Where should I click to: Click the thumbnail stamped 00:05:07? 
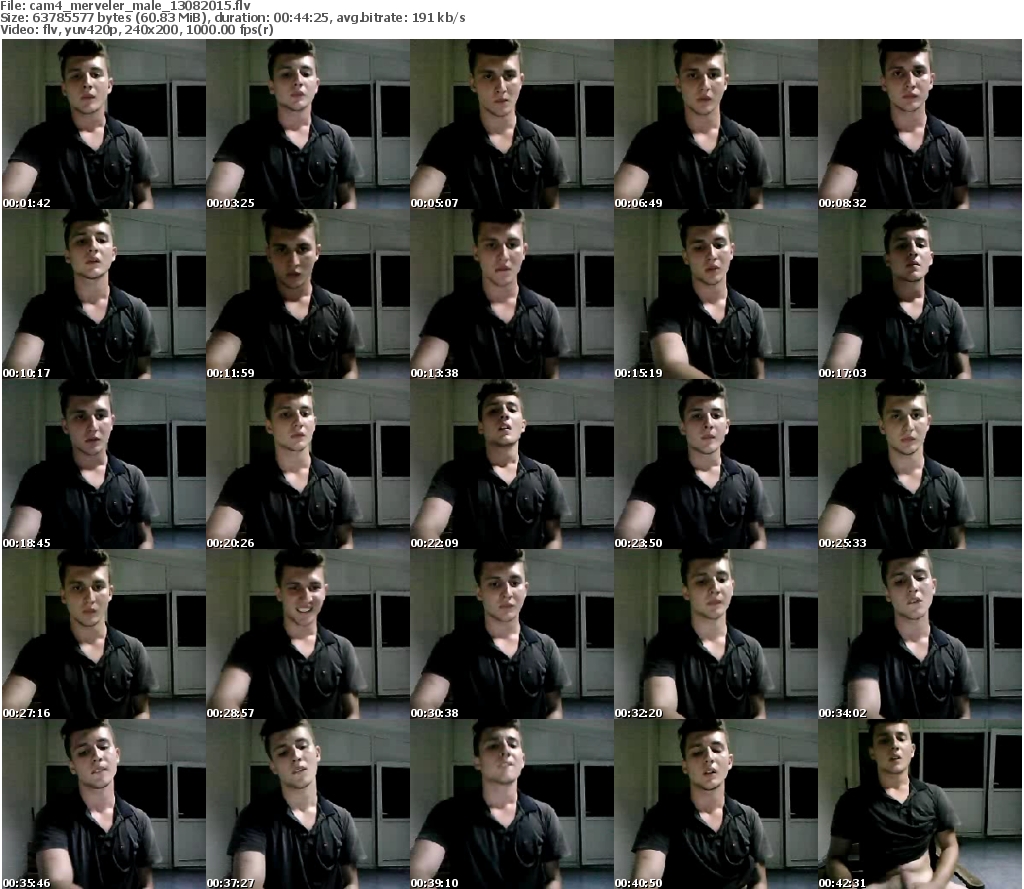(511, 124)
